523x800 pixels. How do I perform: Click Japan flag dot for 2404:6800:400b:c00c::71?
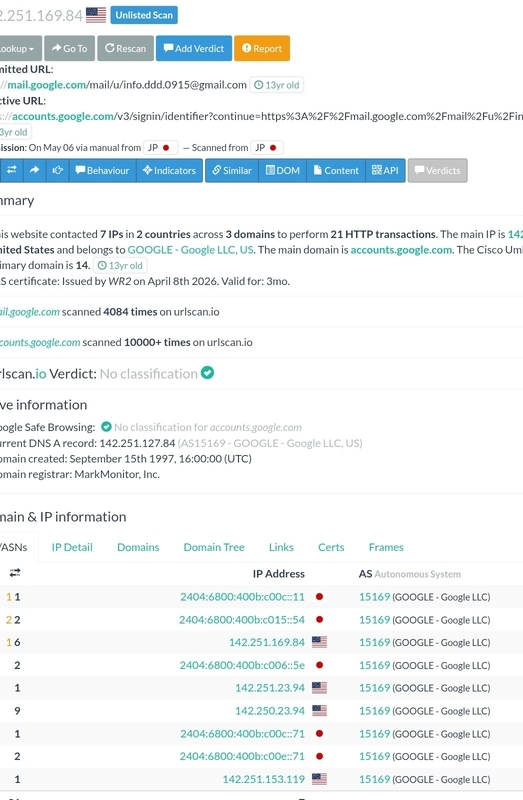point(319,733)
